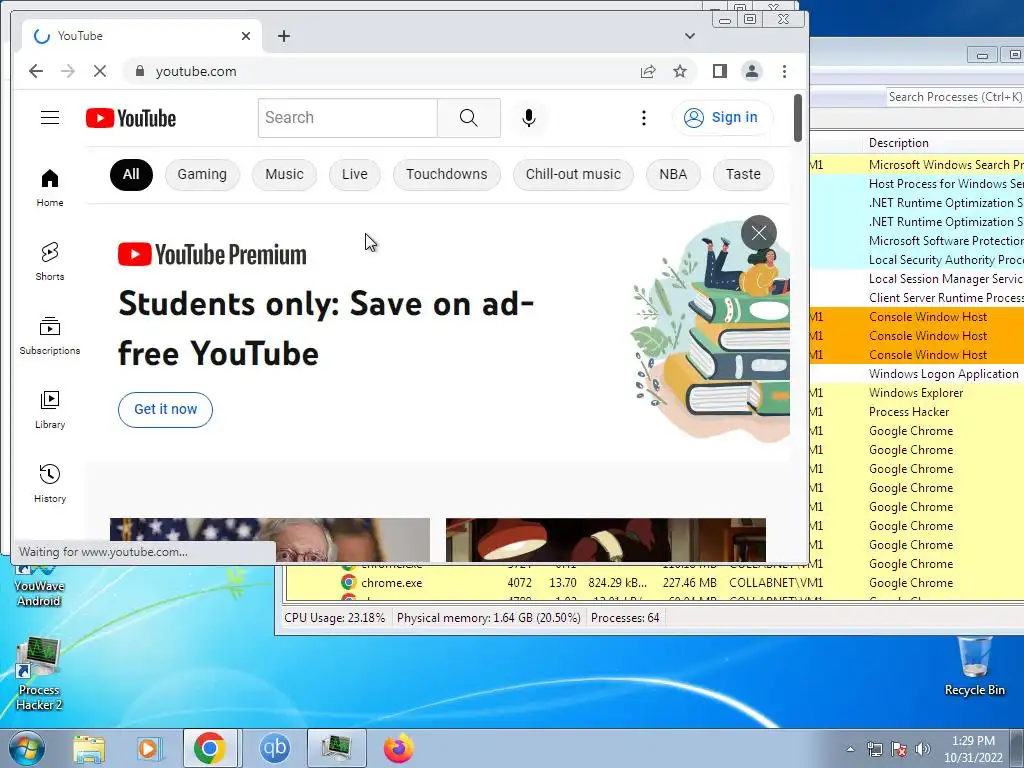This screenshot has height=768, width=1024.
Task: Open the YouTube hamburger guide menu
Action: pyautogui.click(x=50, y=118)
